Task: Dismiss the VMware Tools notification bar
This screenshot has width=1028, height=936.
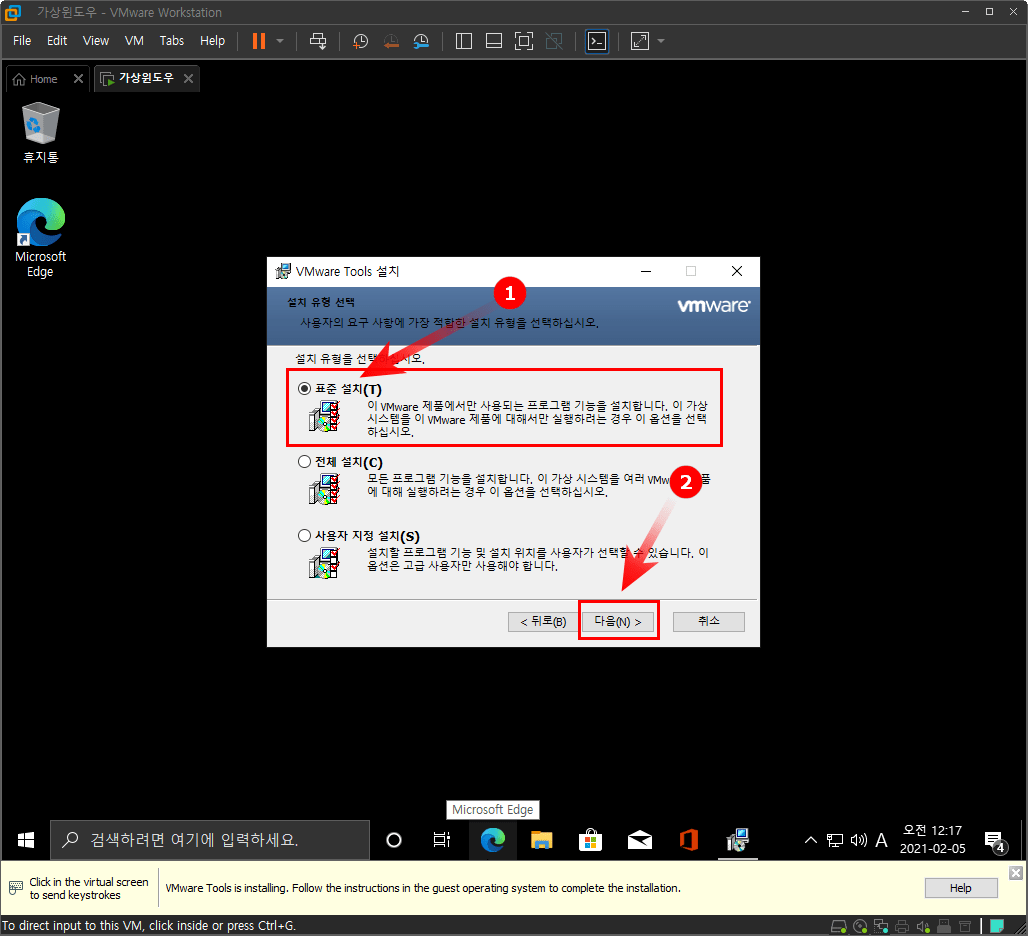Action: point(1016,872)
